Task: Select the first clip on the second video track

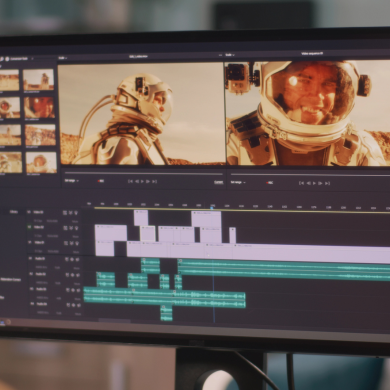Action: click(x=111, y=233)
